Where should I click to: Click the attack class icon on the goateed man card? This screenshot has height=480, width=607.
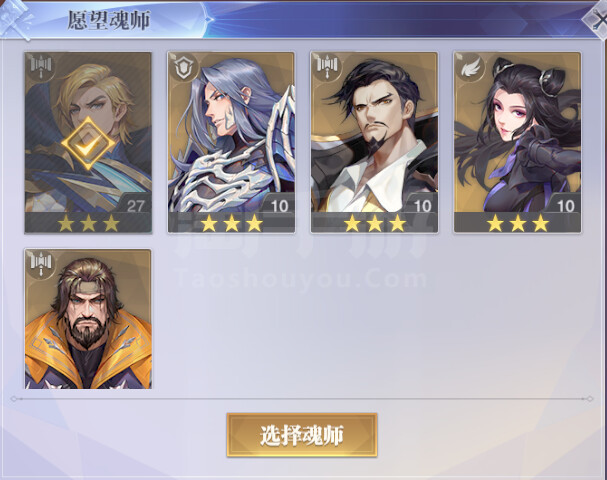click(327, 67)
